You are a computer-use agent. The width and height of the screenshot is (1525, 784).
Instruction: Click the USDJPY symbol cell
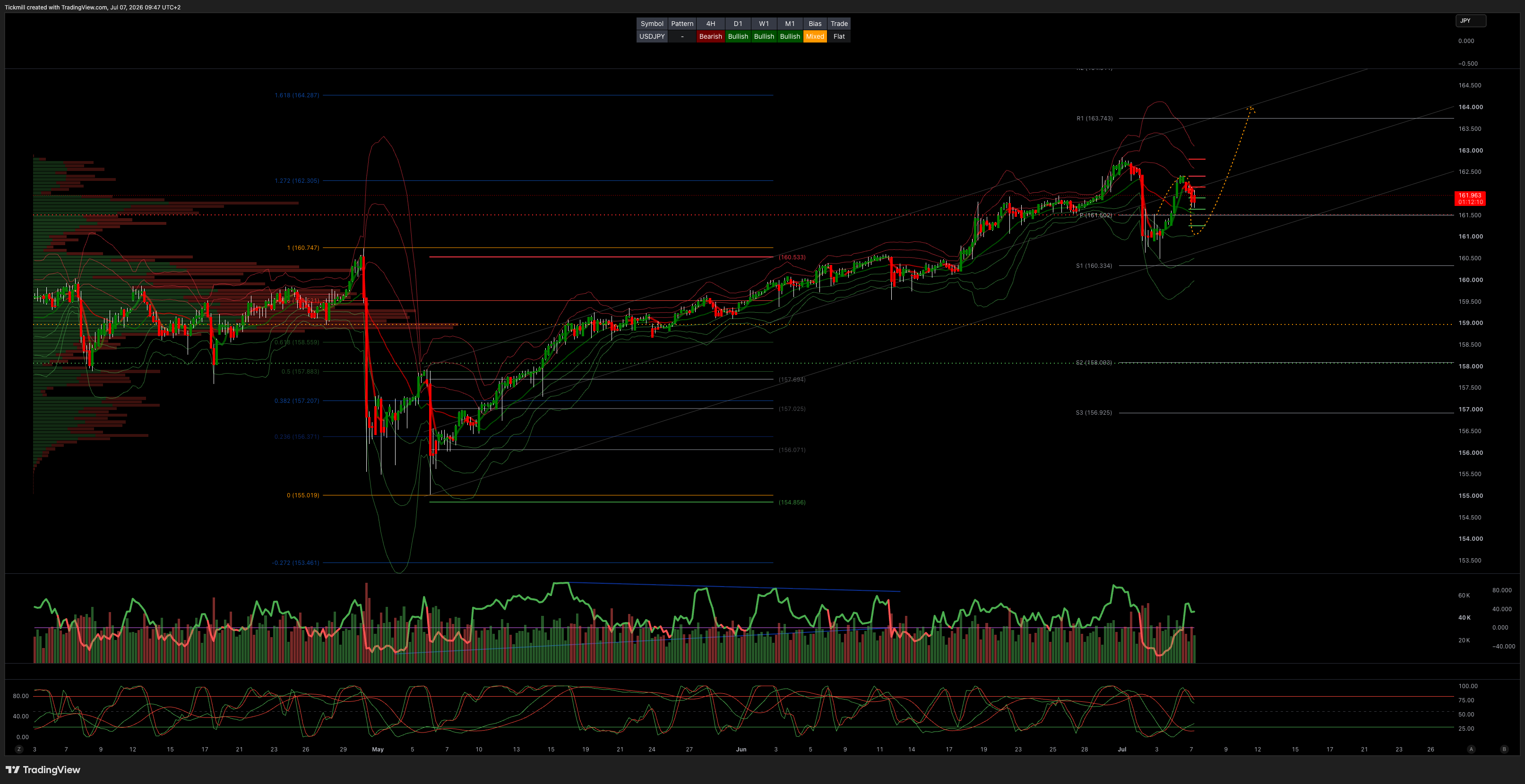[652, 36]
